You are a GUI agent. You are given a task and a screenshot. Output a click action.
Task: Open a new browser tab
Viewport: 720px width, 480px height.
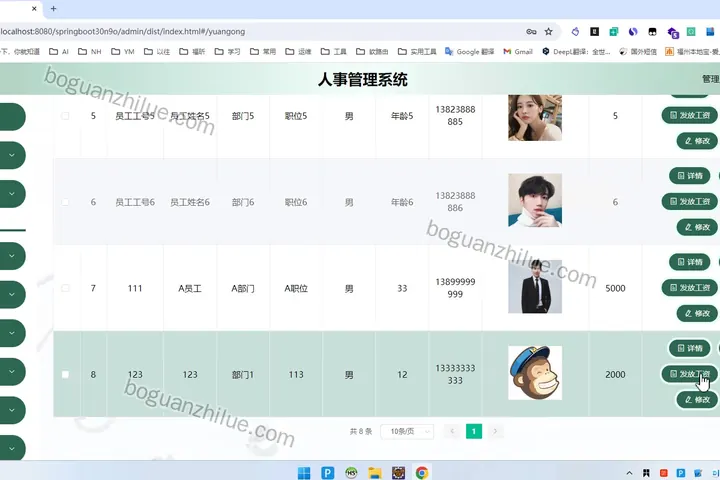53,8
